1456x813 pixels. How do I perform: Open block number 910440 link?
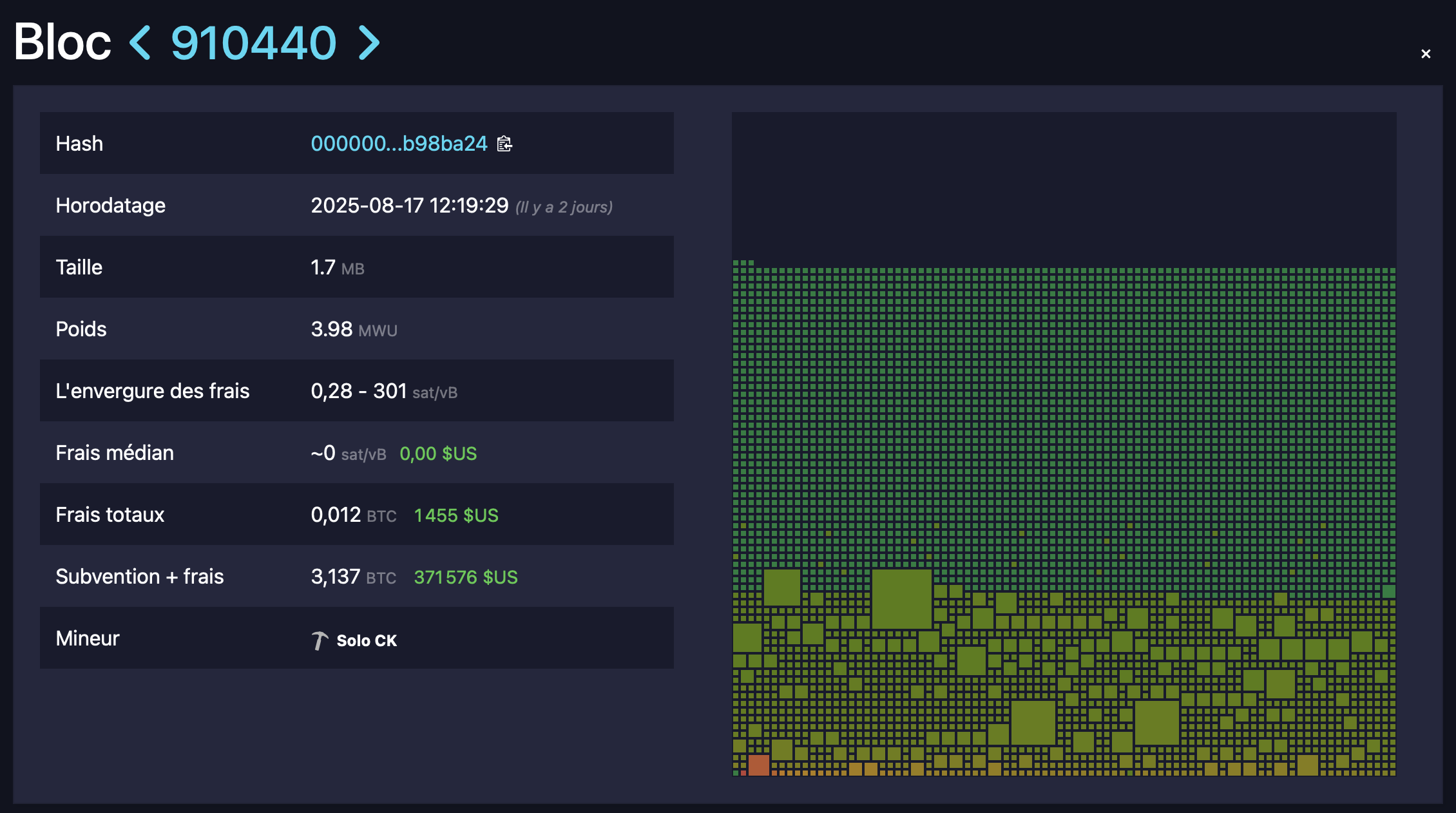pyautogui.click(x=253, y=43)
